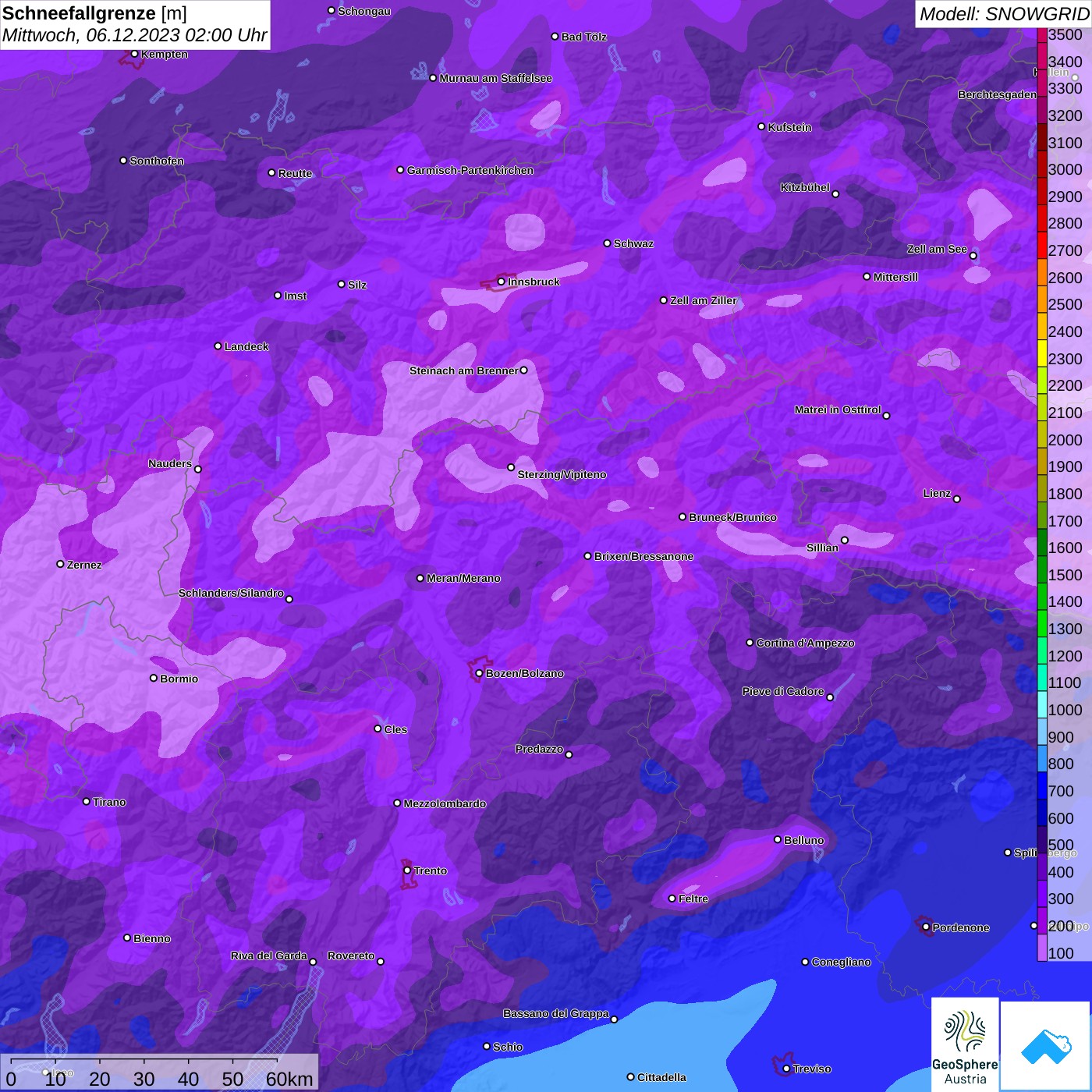This screenshot has height=1092, width=1092.
Task: Select the Feltre location dot
Action: pyautogui.click(x=672, y=899)
